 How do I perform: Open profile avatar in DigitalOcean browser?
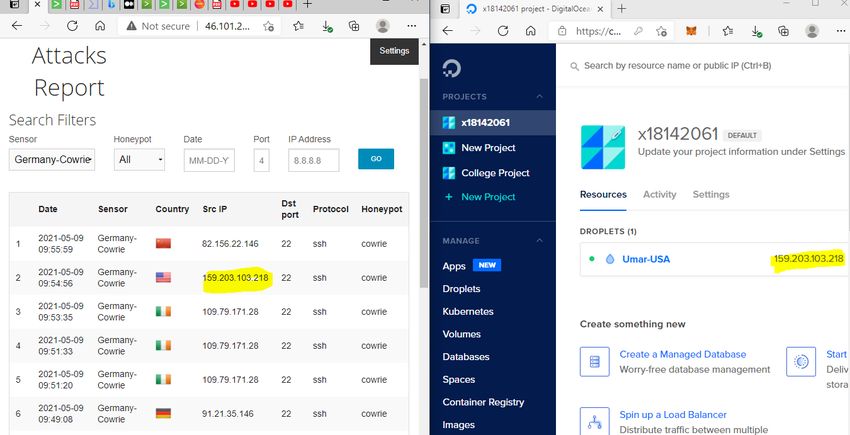tap(812, 31)
